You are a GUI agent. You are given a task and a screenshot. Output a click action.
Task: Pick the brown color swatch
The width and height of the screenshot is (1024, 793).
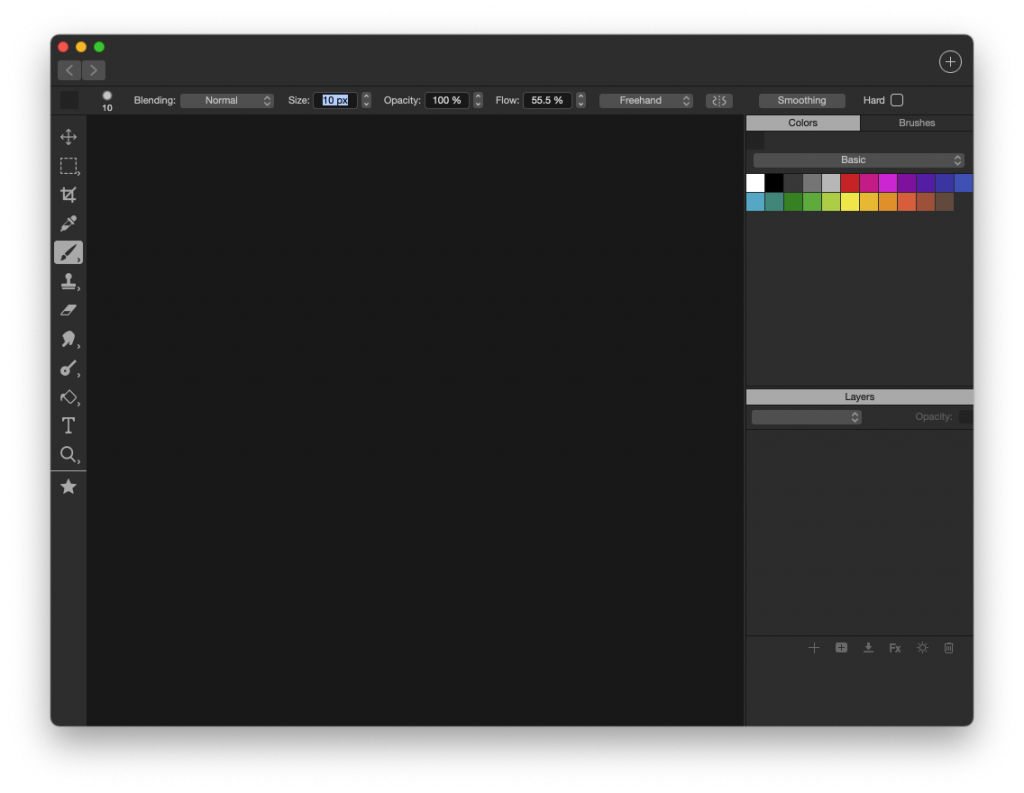pos(945,202)
